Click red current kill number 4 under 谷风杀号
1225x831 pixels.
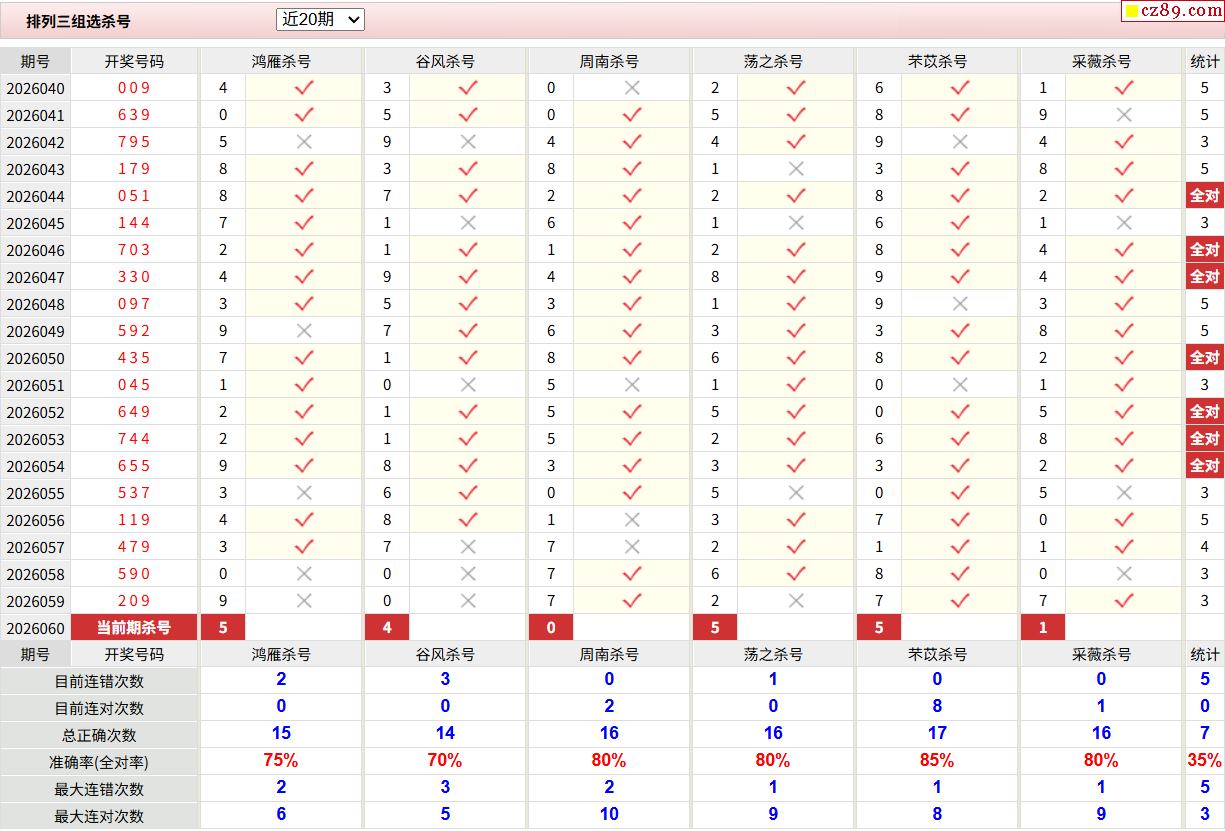[387, 628]
